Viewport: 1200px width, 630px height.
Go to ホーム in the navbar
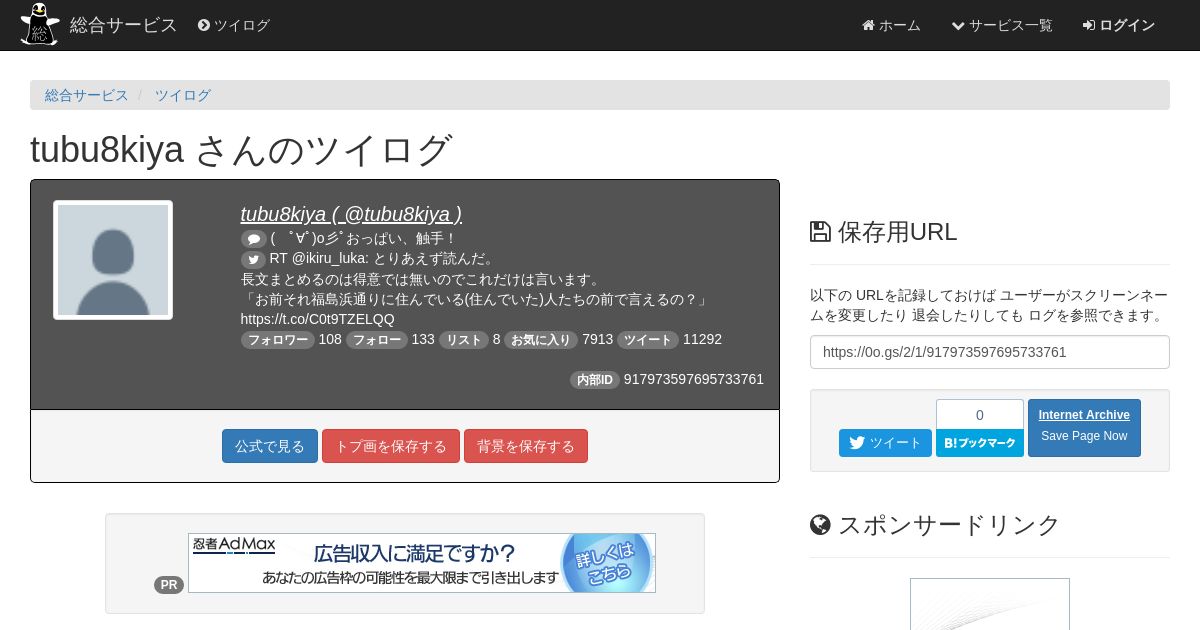(891, 25)
